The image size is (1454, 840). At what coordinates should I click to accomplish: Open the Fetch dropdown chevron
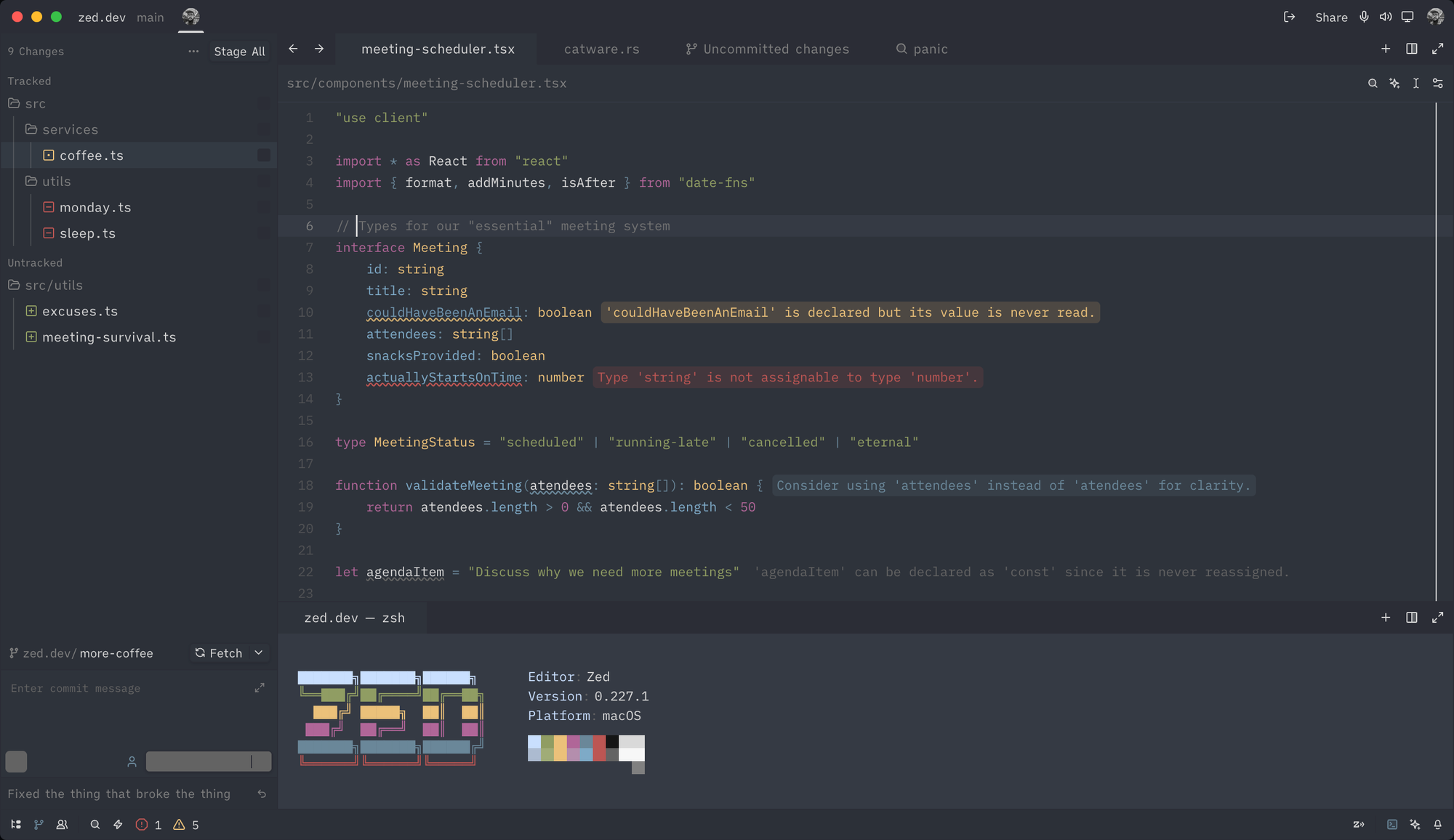tap(259, 653)
